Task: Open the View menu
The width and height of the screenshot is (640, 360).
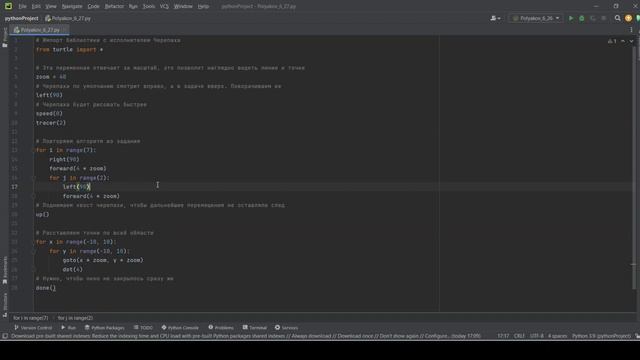Action: point(51,6)
